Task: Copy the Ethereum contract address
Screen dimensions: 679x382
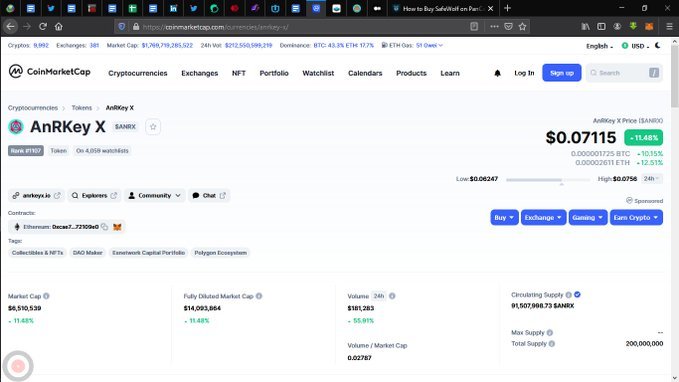Action: [104, 227]
